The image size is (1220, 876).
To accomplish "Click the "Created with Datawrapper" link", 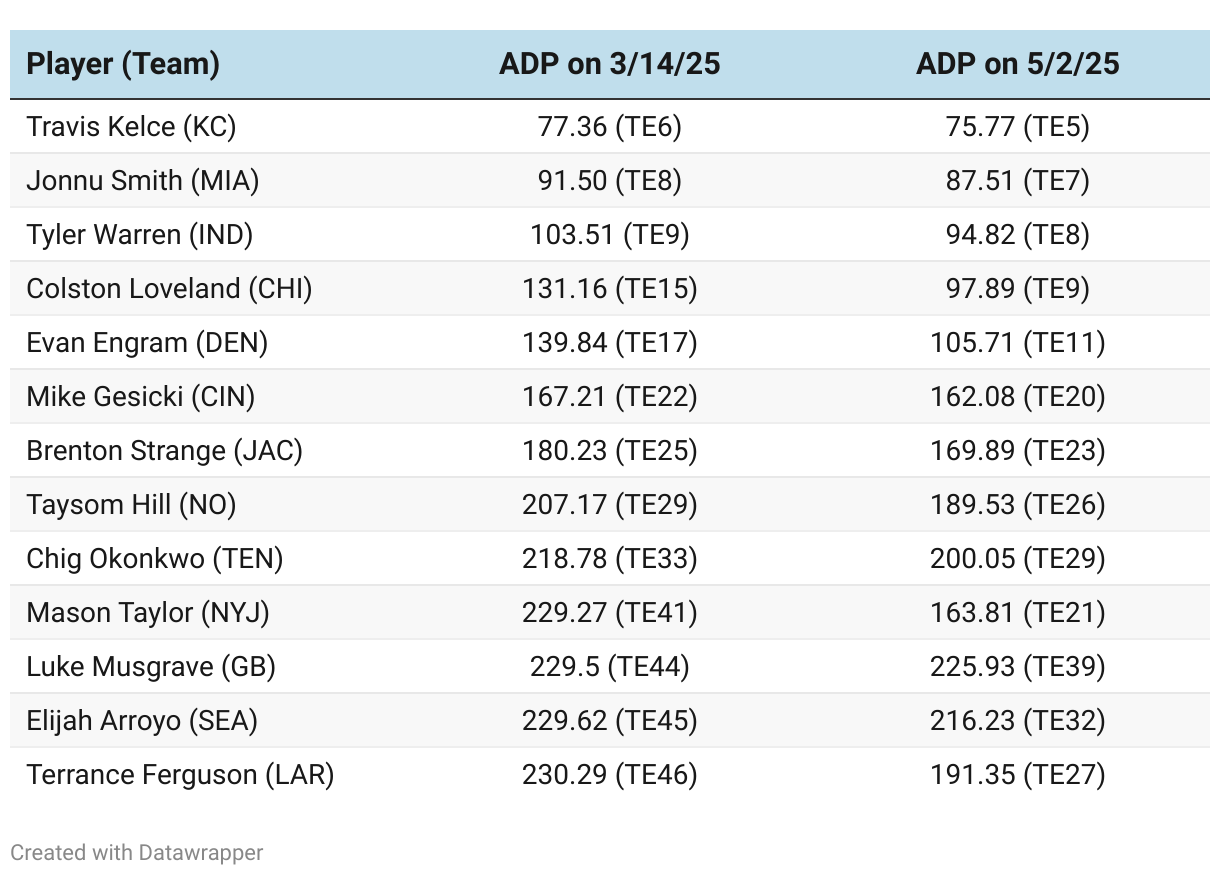I will (137, 853).
